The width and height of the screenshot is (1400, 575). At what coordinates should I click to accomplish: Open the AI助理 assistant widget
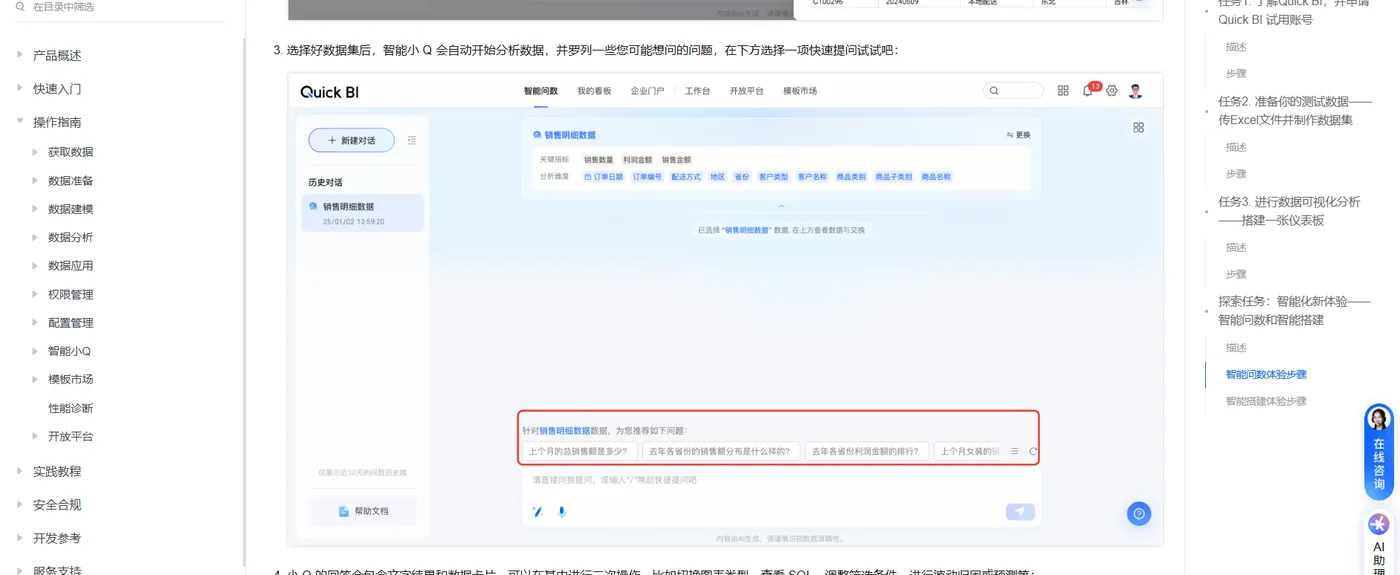click(x=1379, y=545)
